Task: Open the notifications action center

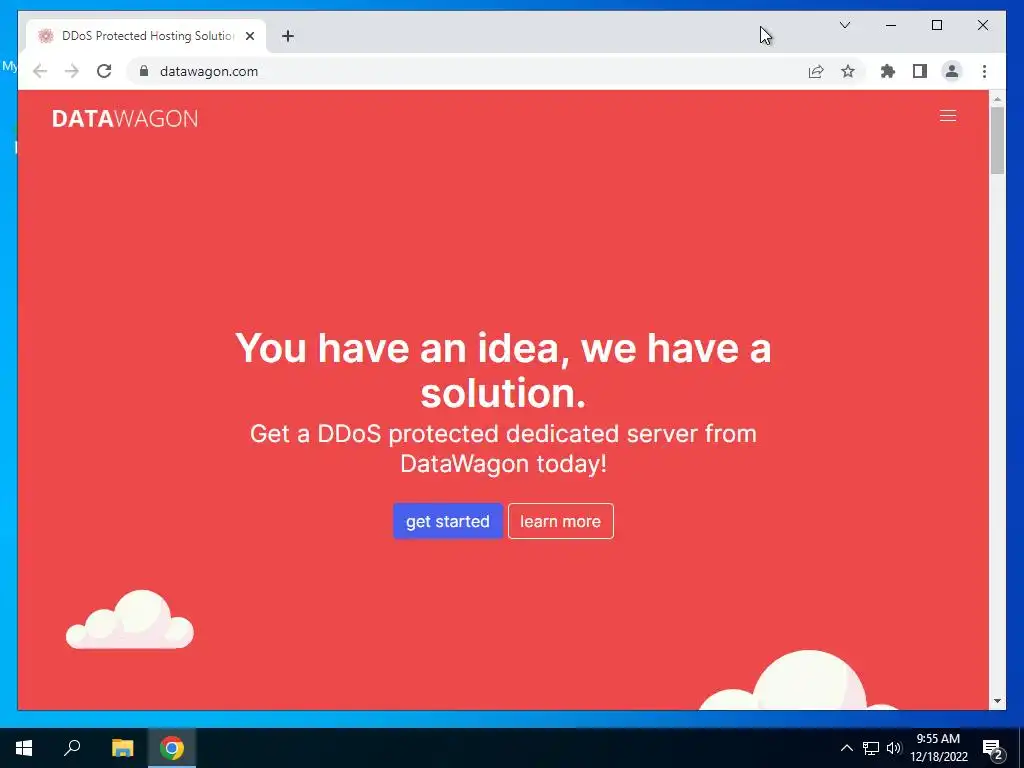Action: coord(993,749)
